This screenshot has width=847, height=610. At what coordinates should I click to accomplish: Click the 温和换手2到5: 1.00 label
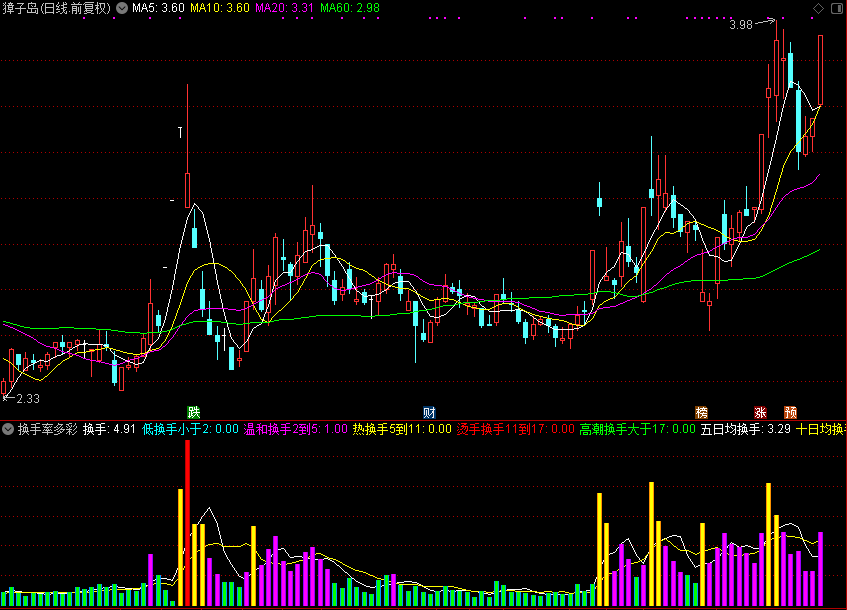coord(295,430)
